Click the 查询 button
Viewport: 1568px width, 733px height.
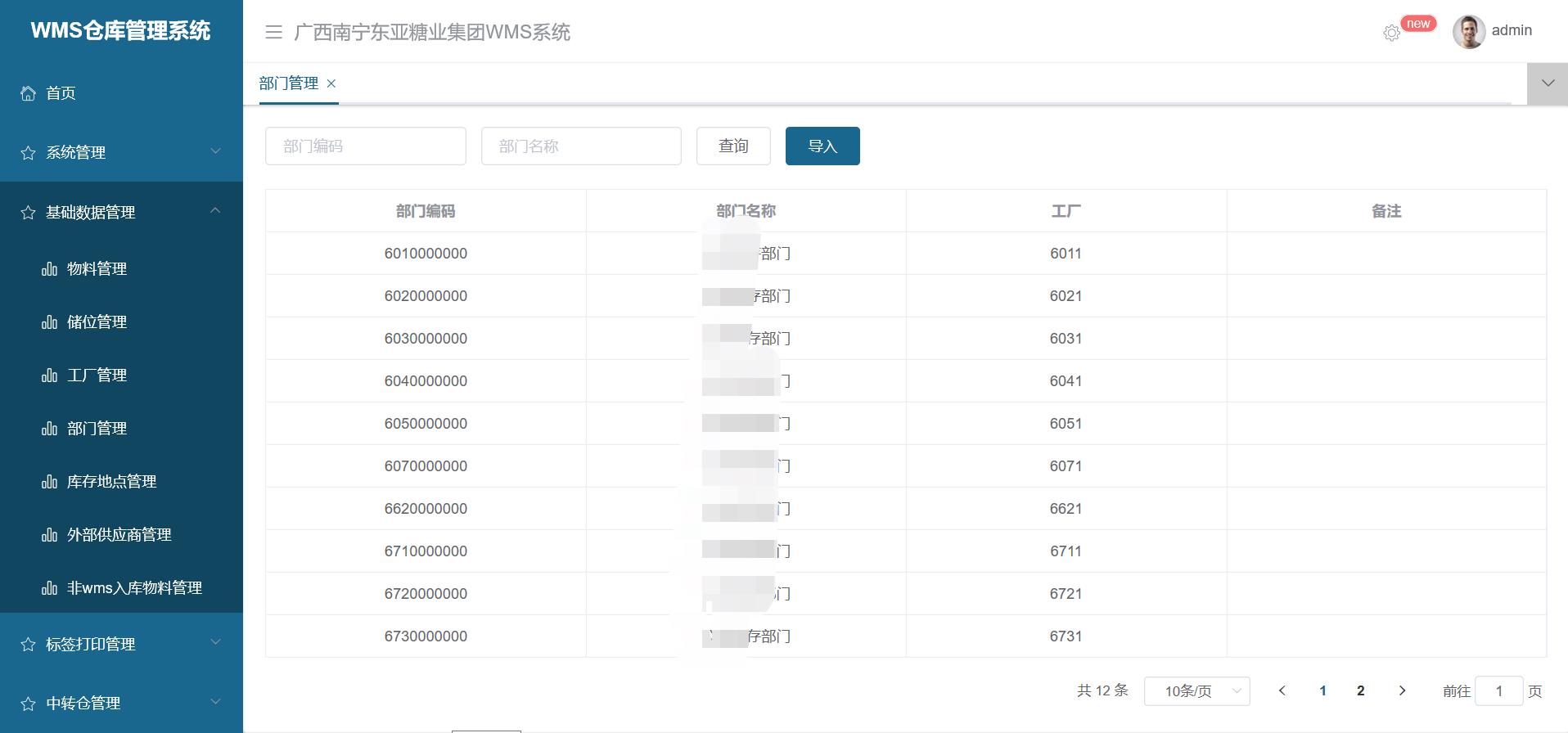tap(733, 146)
